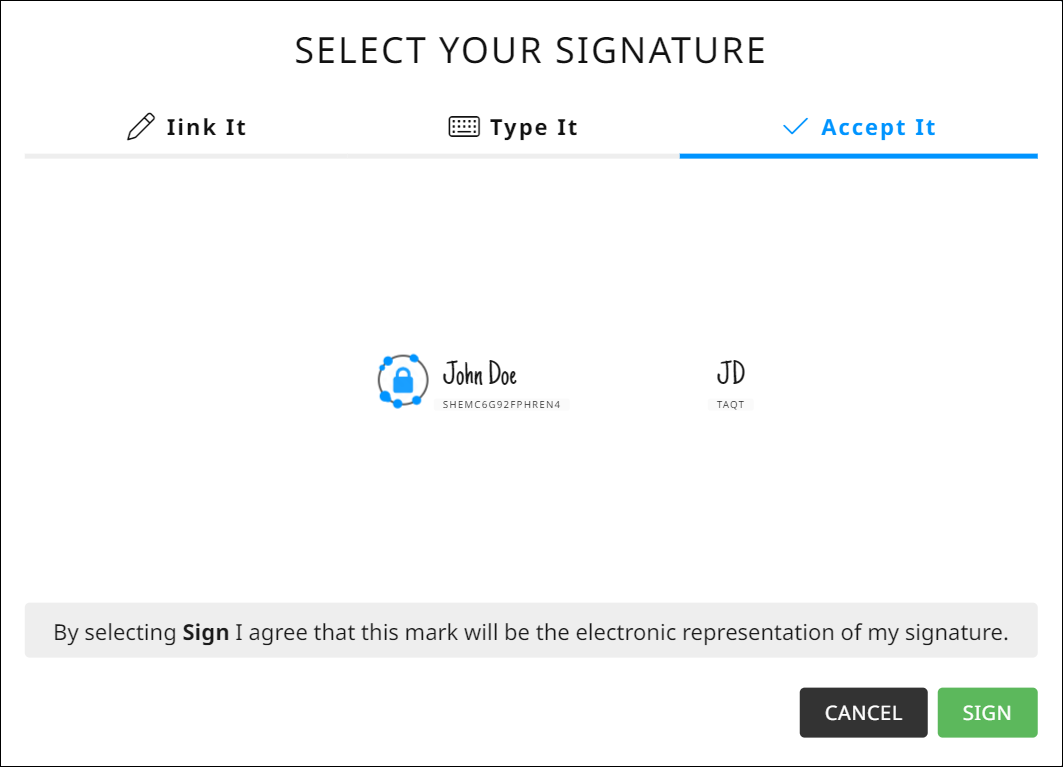
Task: Select the TAQT label under the initials
Action: (x=731, y=404)
